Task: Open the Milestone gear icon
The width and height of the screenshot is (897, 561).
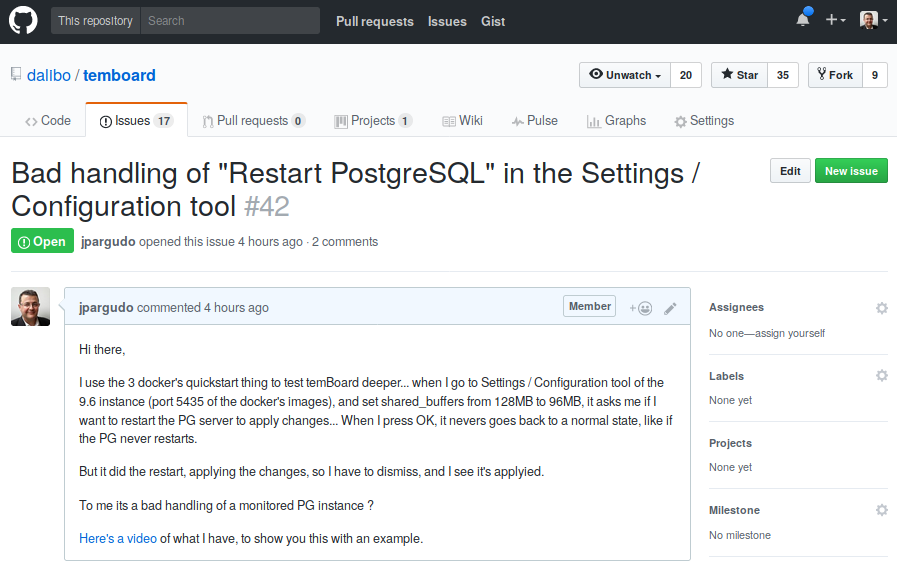Action: [x=882, y=510]
